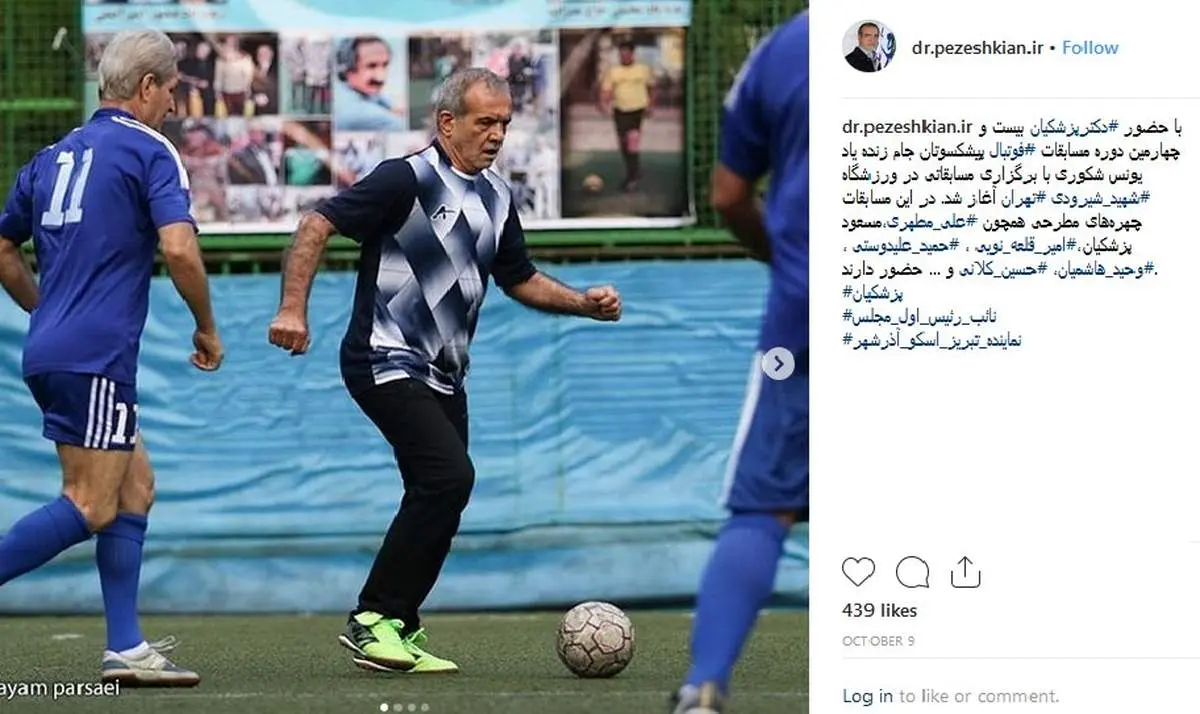Select the first carousel indicator dot
1200x714 pixels.
(384, 707)
